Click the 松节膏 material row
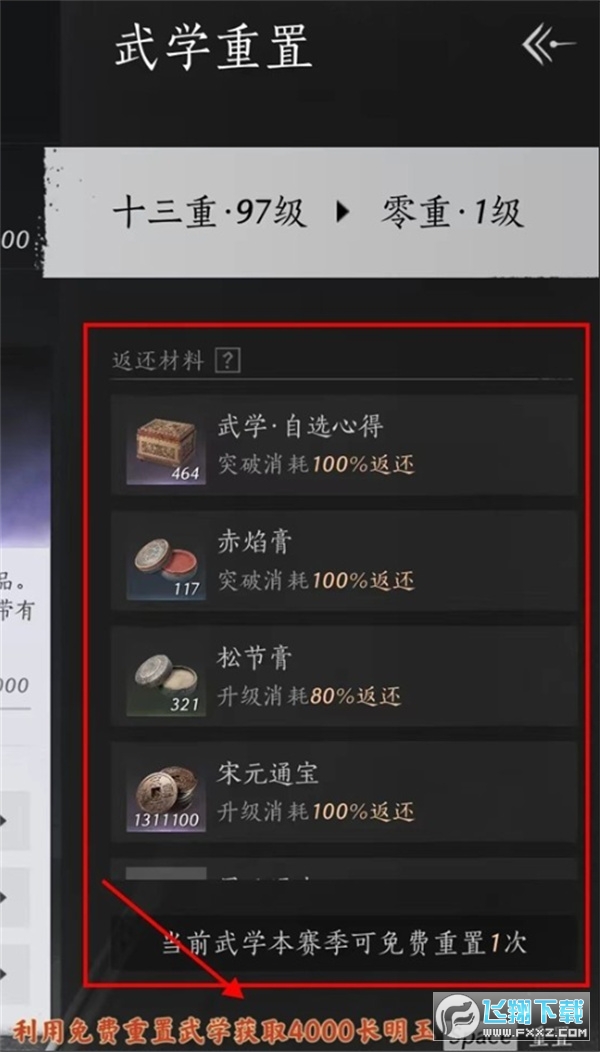 click(x=344, y=677)
